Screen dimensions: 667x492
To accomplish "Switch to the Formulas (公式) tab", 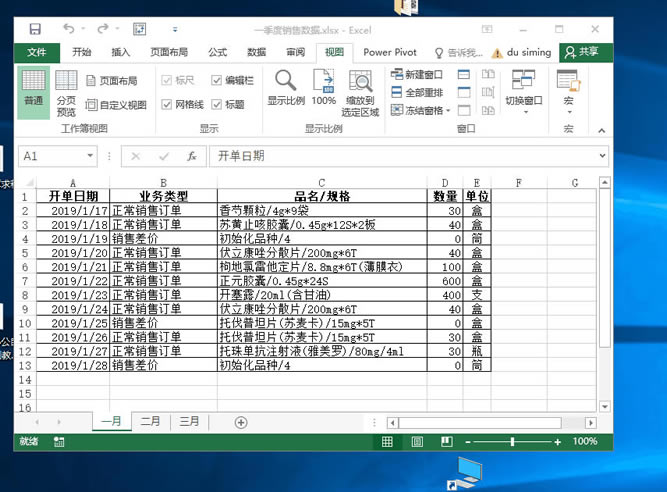I will point(217,52).
